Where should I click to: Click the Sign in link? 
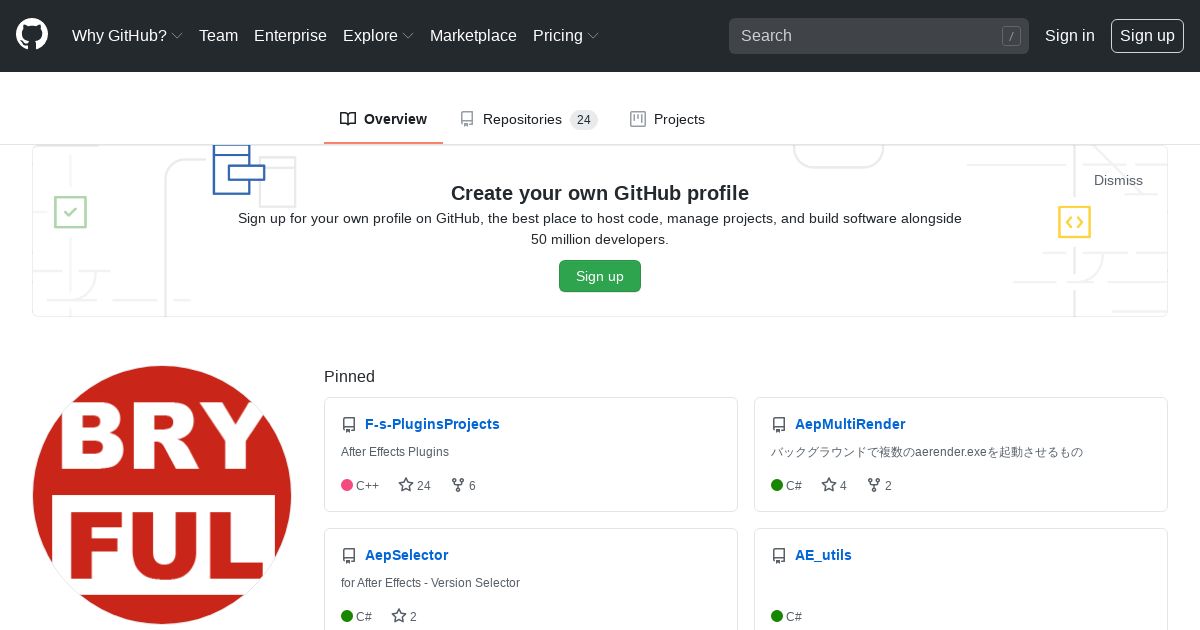(1070, 35)
